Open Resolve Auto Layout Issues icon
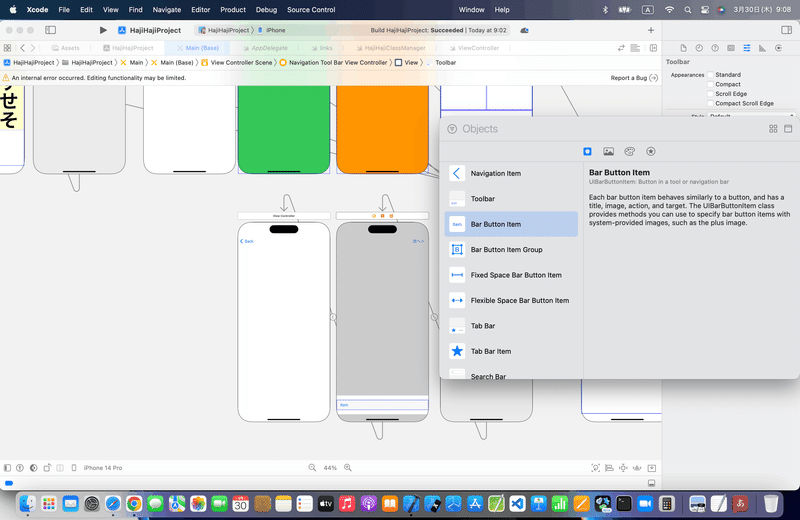Viewport: 800px width, 520px height. [637, 468]
